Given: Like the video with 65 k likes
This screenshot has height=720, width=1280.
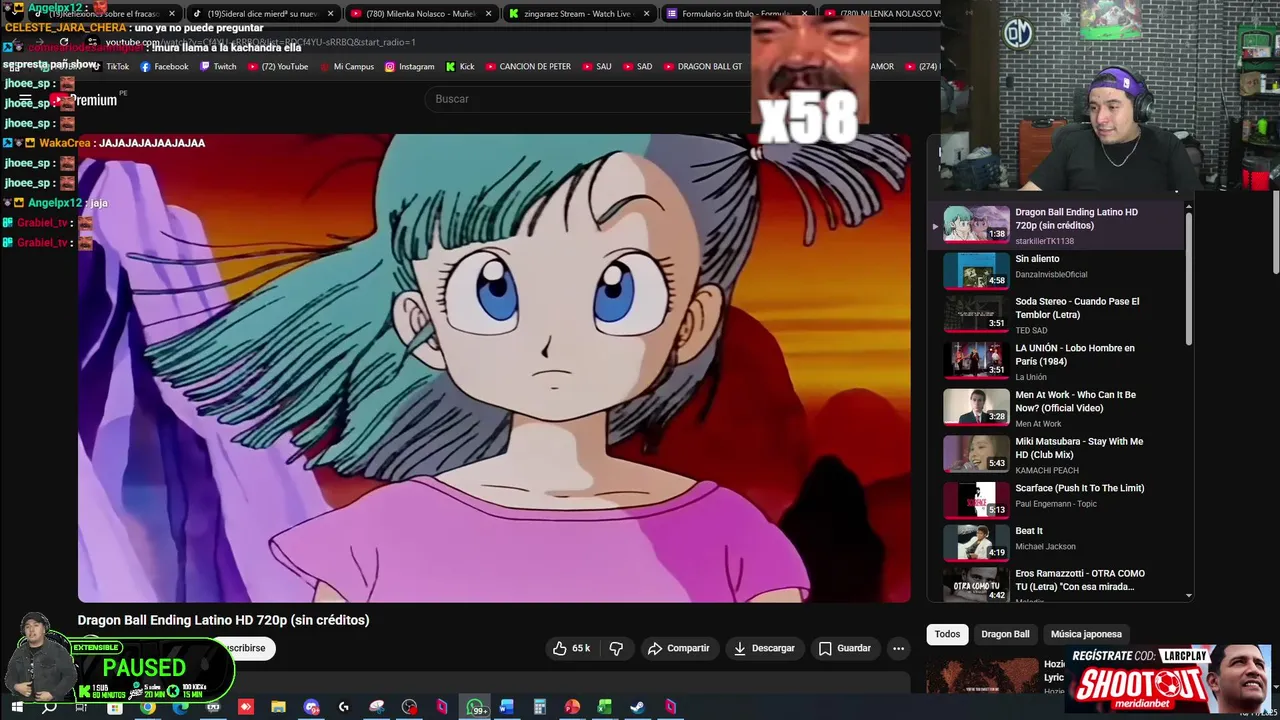Looking at the screenshot, I should (571, 648).
